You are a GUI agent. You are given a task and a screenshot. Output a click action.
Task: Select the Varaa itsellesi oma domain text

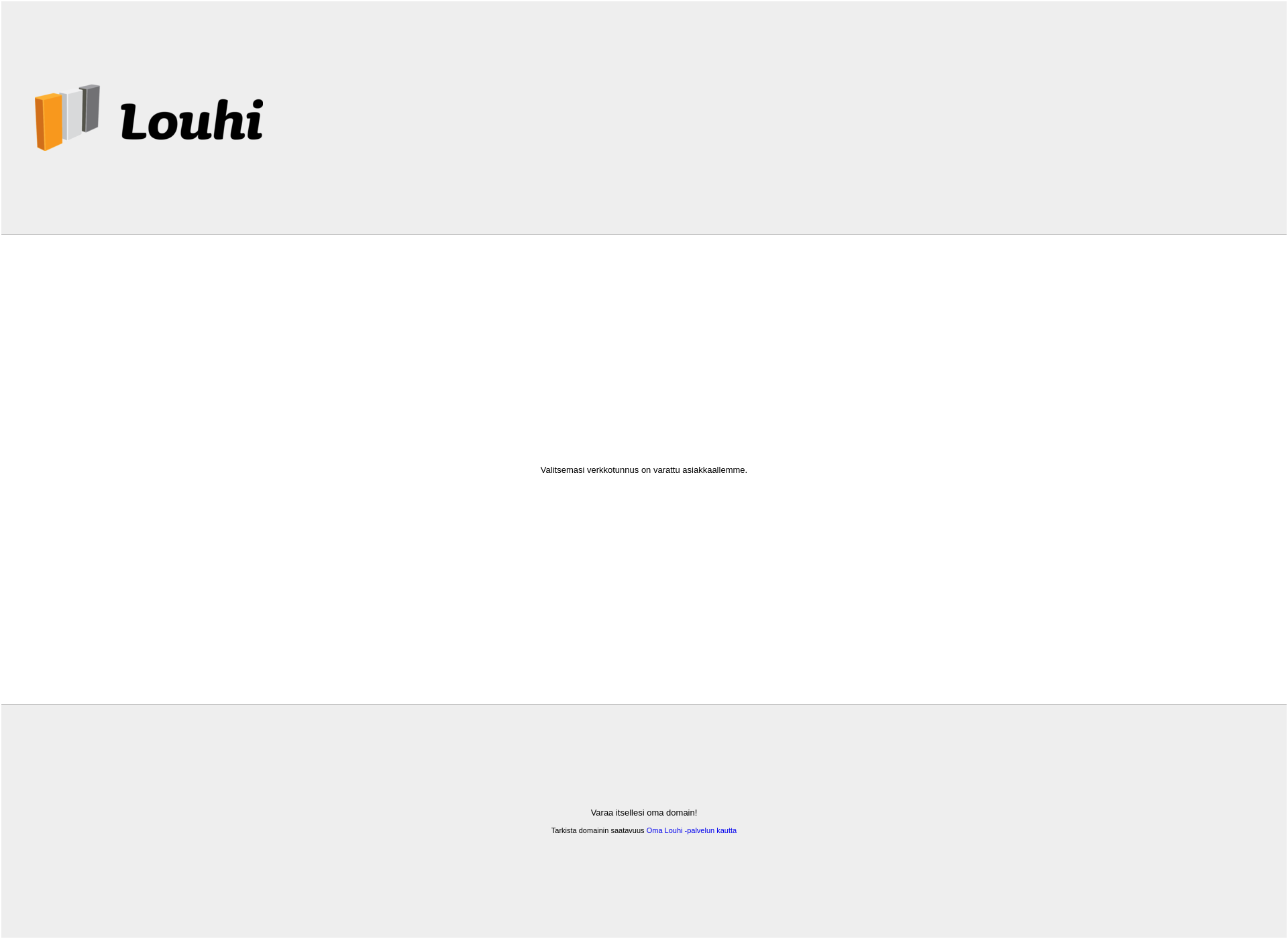pyautogui.click(x=643, y=812)
